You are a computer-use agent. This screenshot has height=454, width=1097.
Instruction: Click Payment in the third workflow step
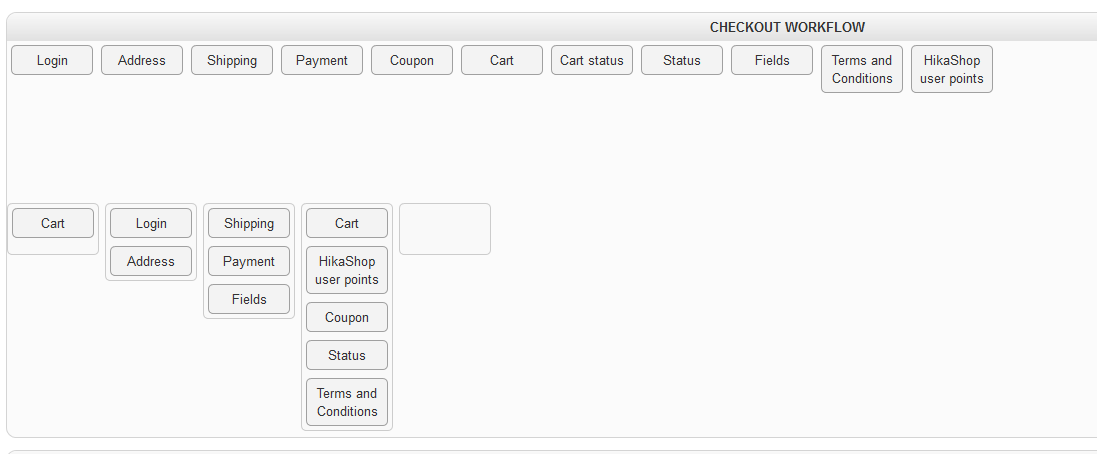249,261
